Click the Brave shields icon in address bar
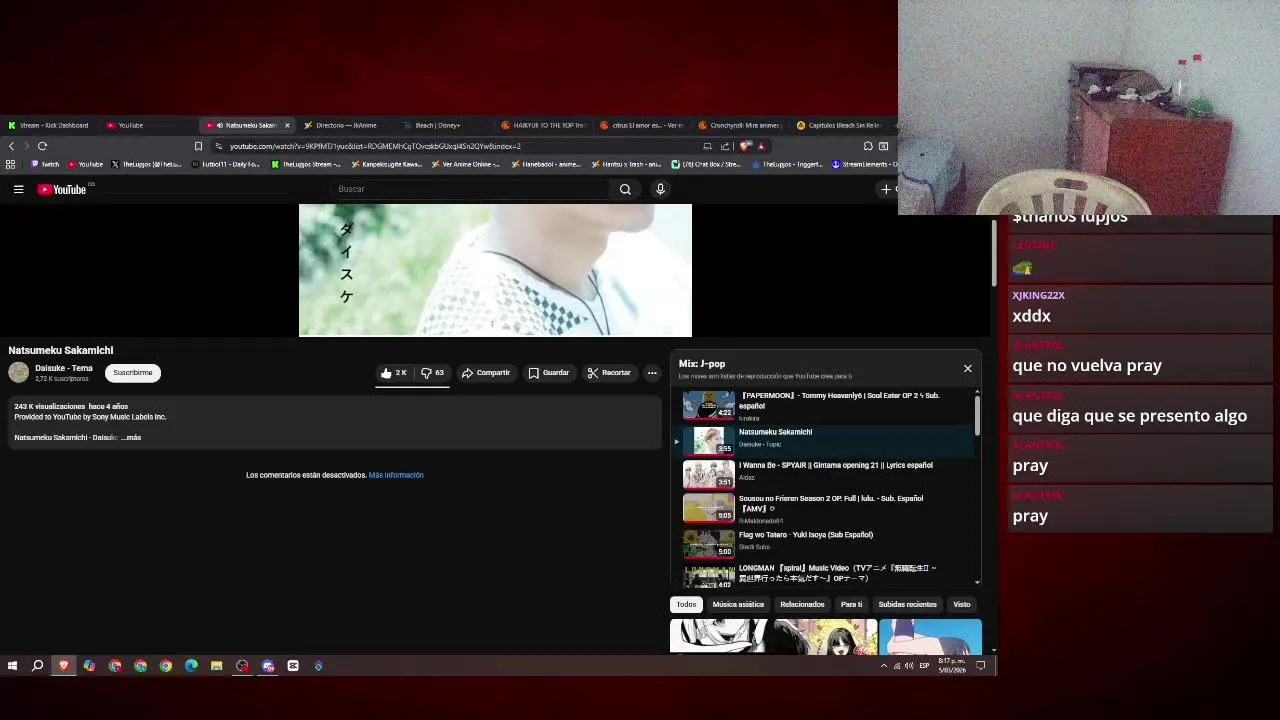1280x720 pixels. (745, 146)
